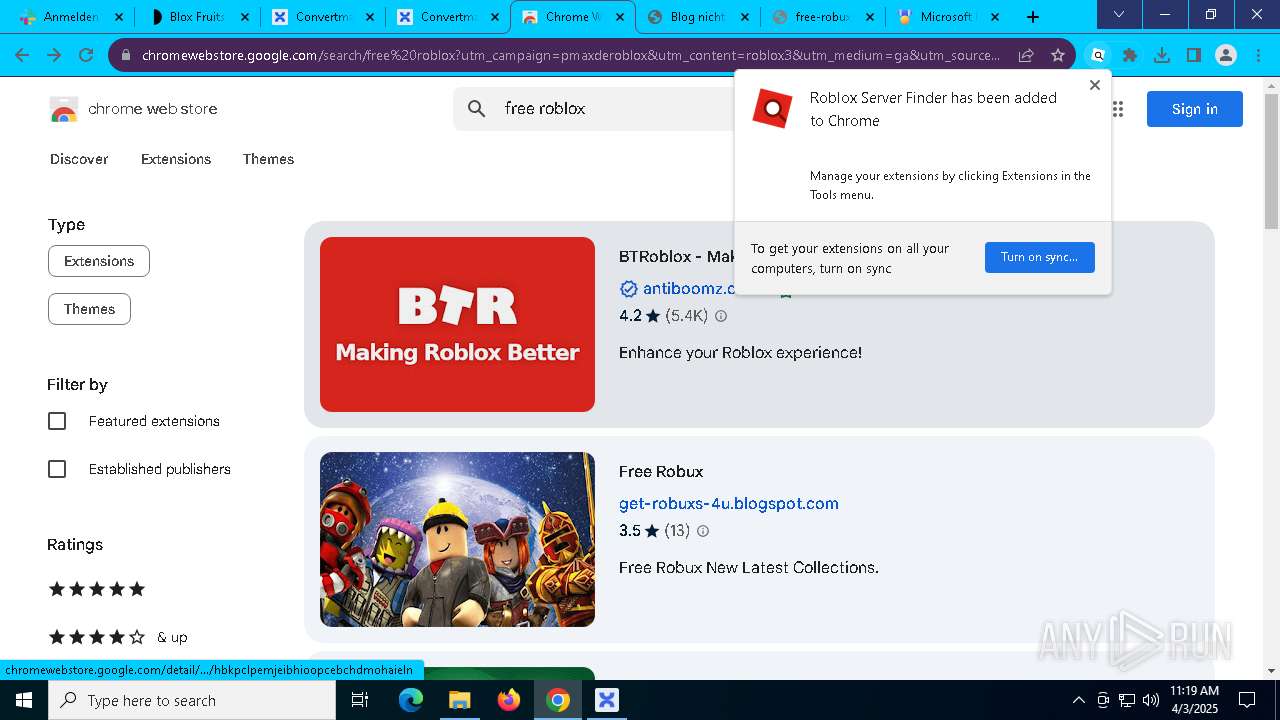
Task: Filter by four stars and up
Action: point(118,637)
